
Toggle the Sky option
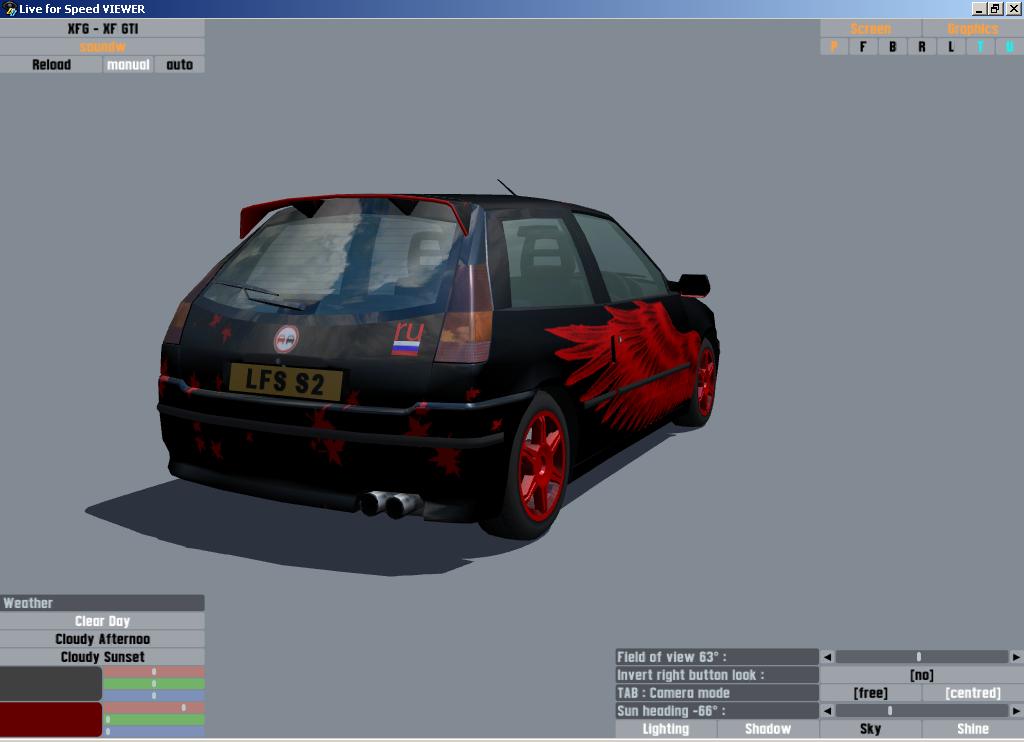(x=871, y=729)
